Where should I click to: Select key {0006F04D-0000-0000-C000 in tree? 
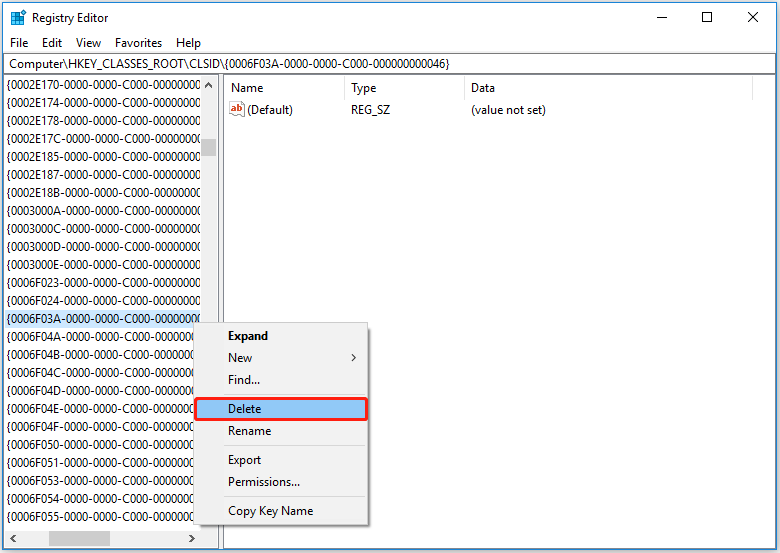(99, 390)
